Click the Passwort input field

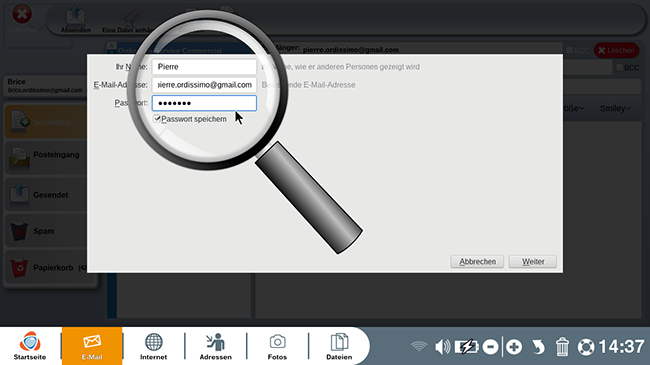pyautogui.click(x=204, y=103)
